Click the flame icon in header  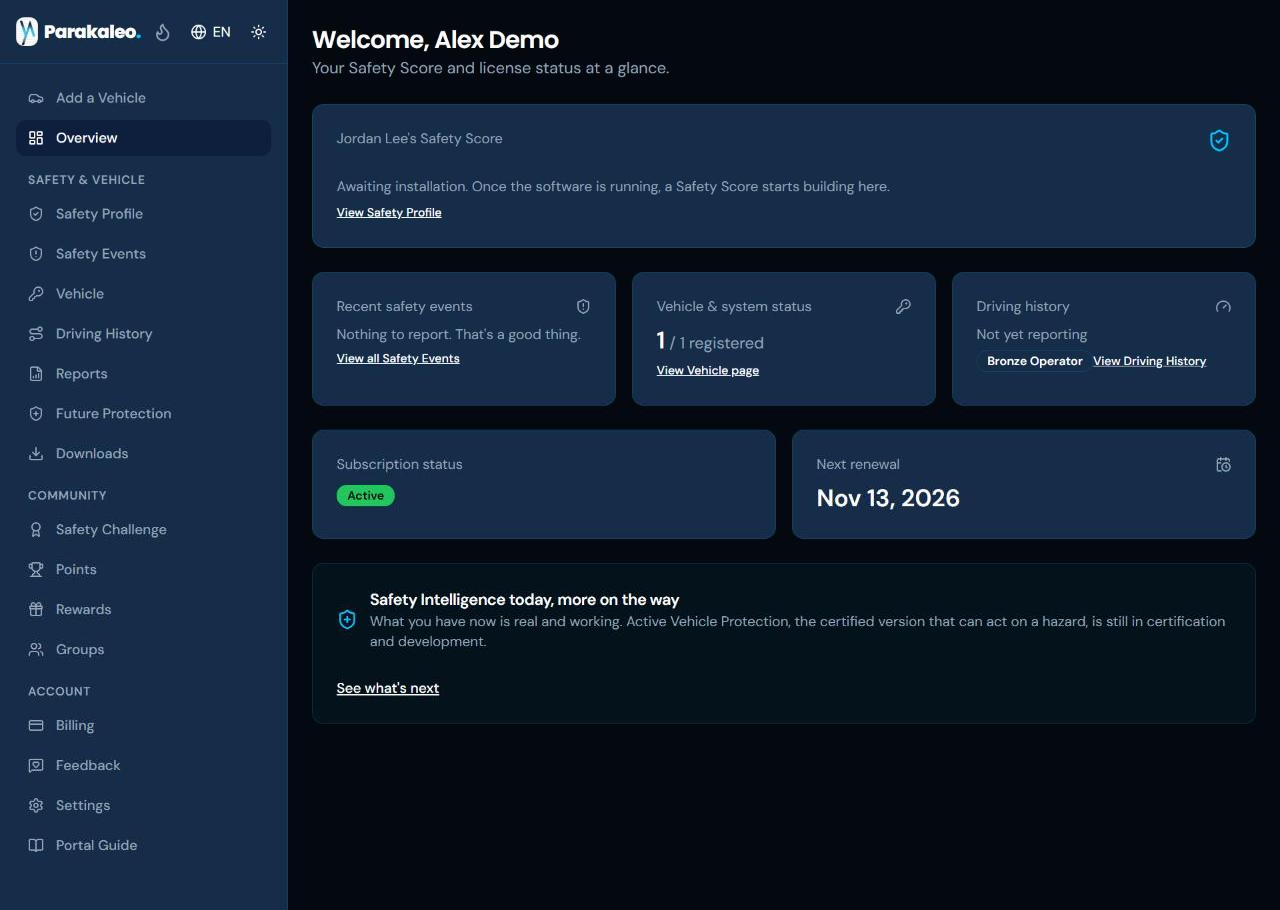point(163,32)
